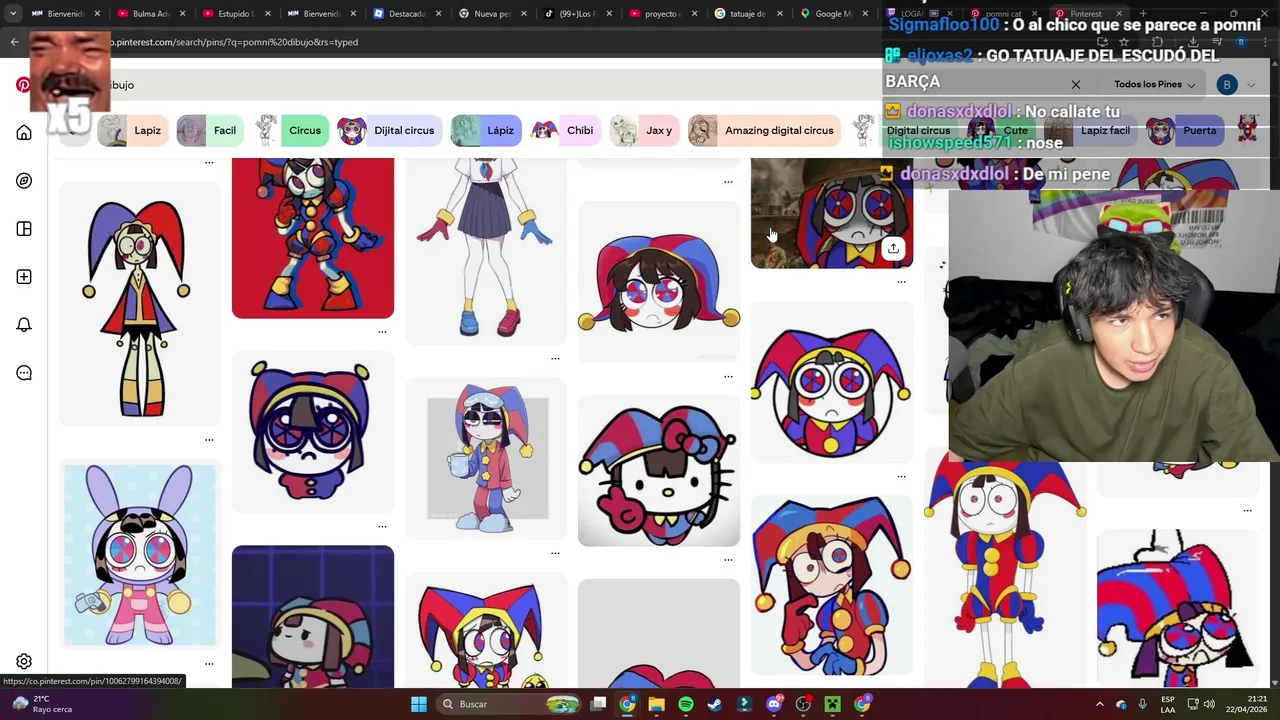Open the settings gear in Pinterest sidebar
Image resolution: width=1280 pixels, height=720 pixels.
[x=24, y=661]
